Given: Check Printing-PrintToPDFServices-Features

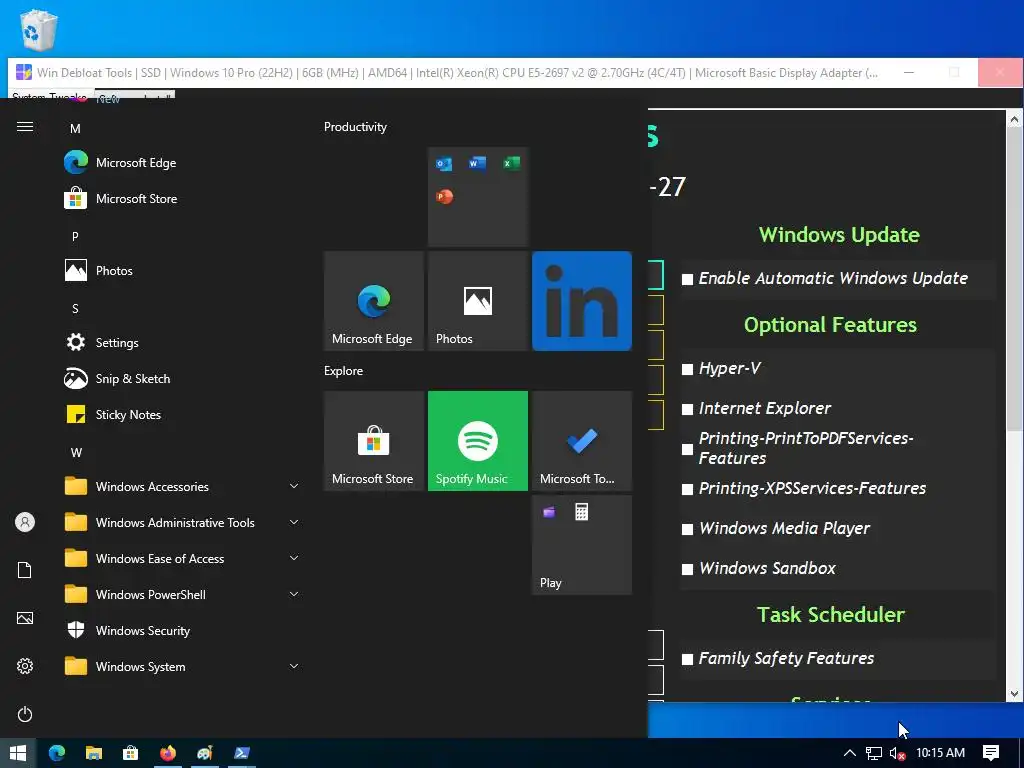Looking at the screenshot, I should pyautogui.click(x=688, y=449).
